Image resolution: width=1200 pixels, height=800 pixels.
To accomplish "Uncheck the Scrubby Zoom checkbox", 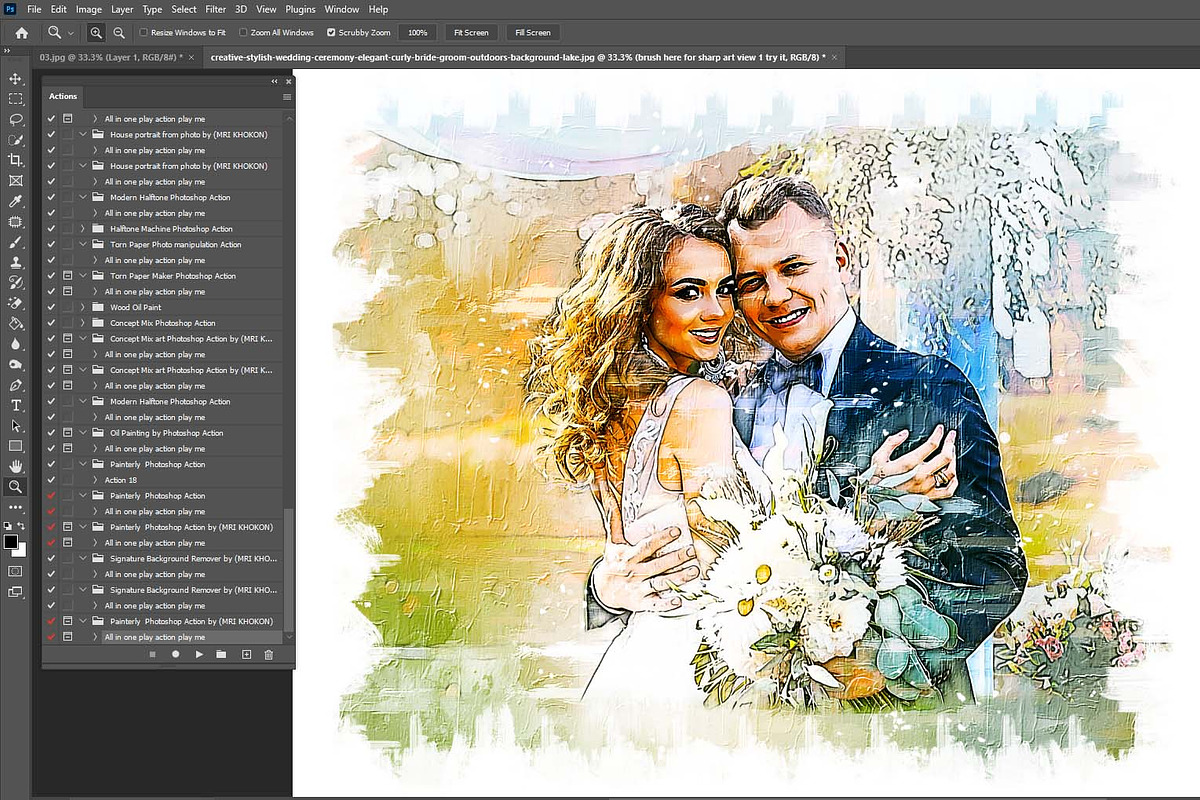I will click(x=332, y=33).
